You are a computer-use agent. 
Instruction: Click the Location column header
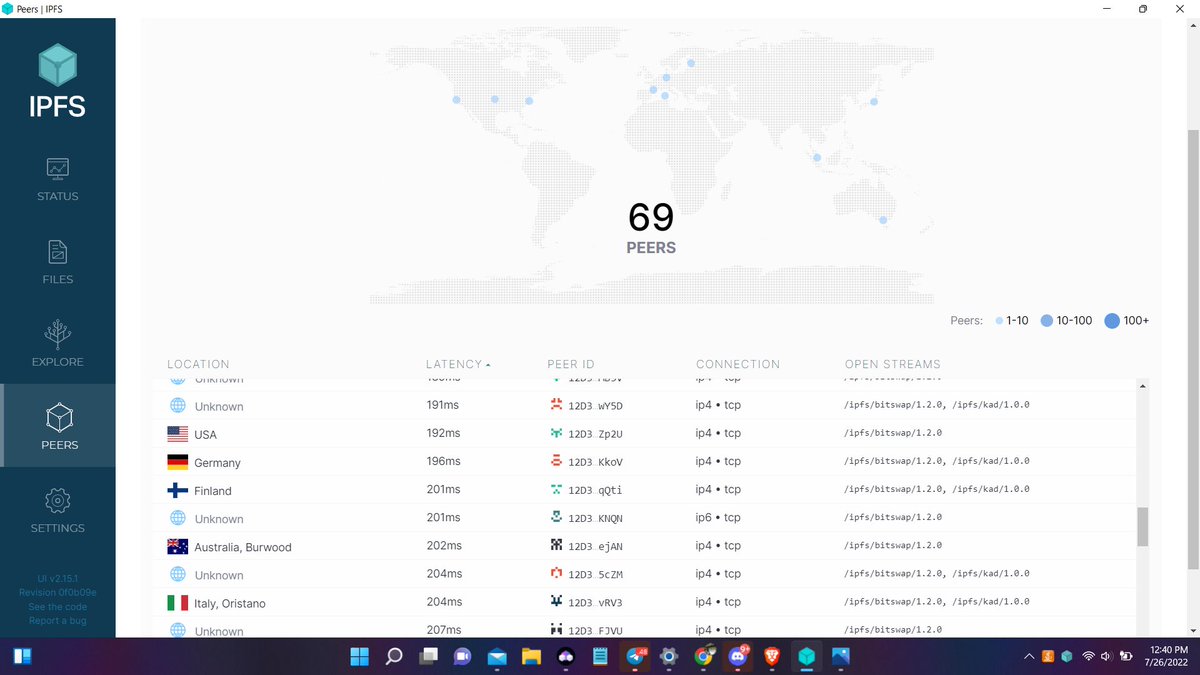(x=198, y=364)
